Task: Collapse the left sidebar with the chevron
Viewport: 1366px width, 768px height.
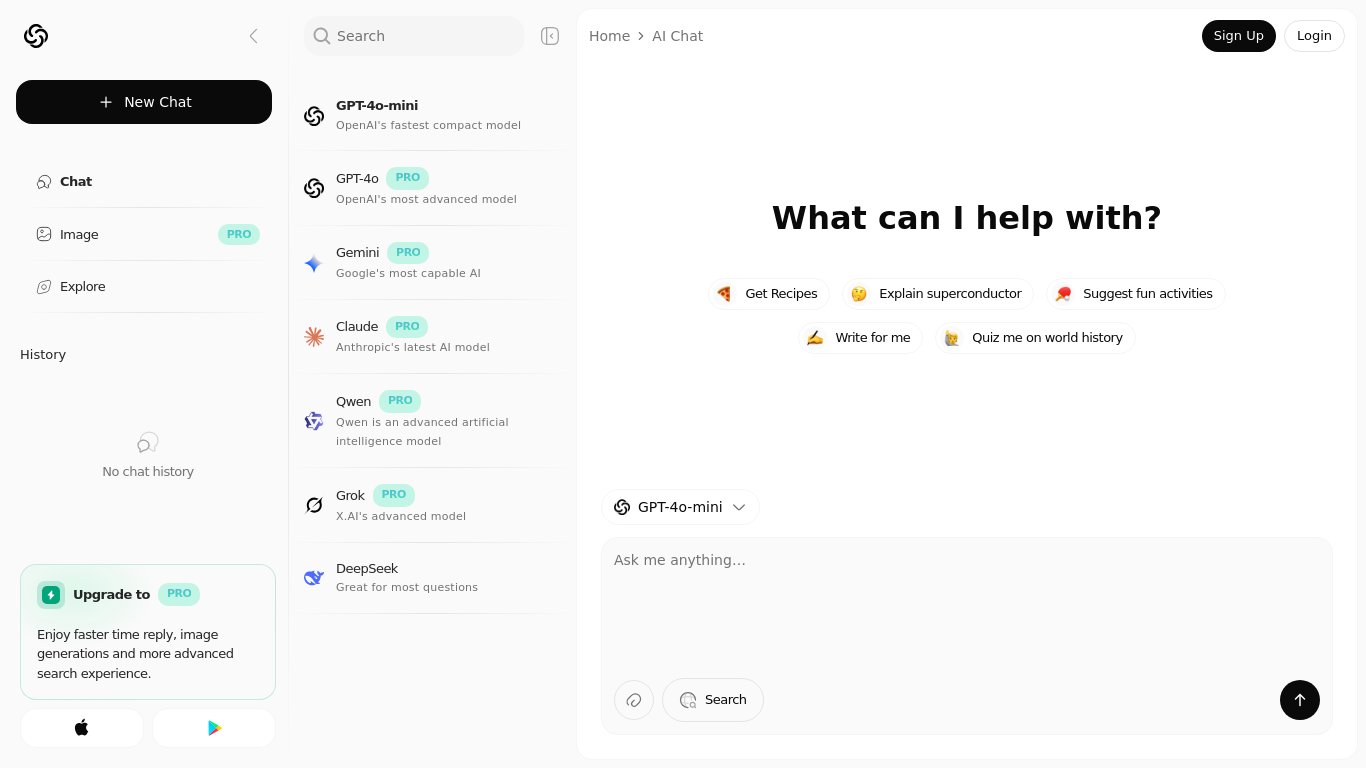Action: click(x=254, y=36)
